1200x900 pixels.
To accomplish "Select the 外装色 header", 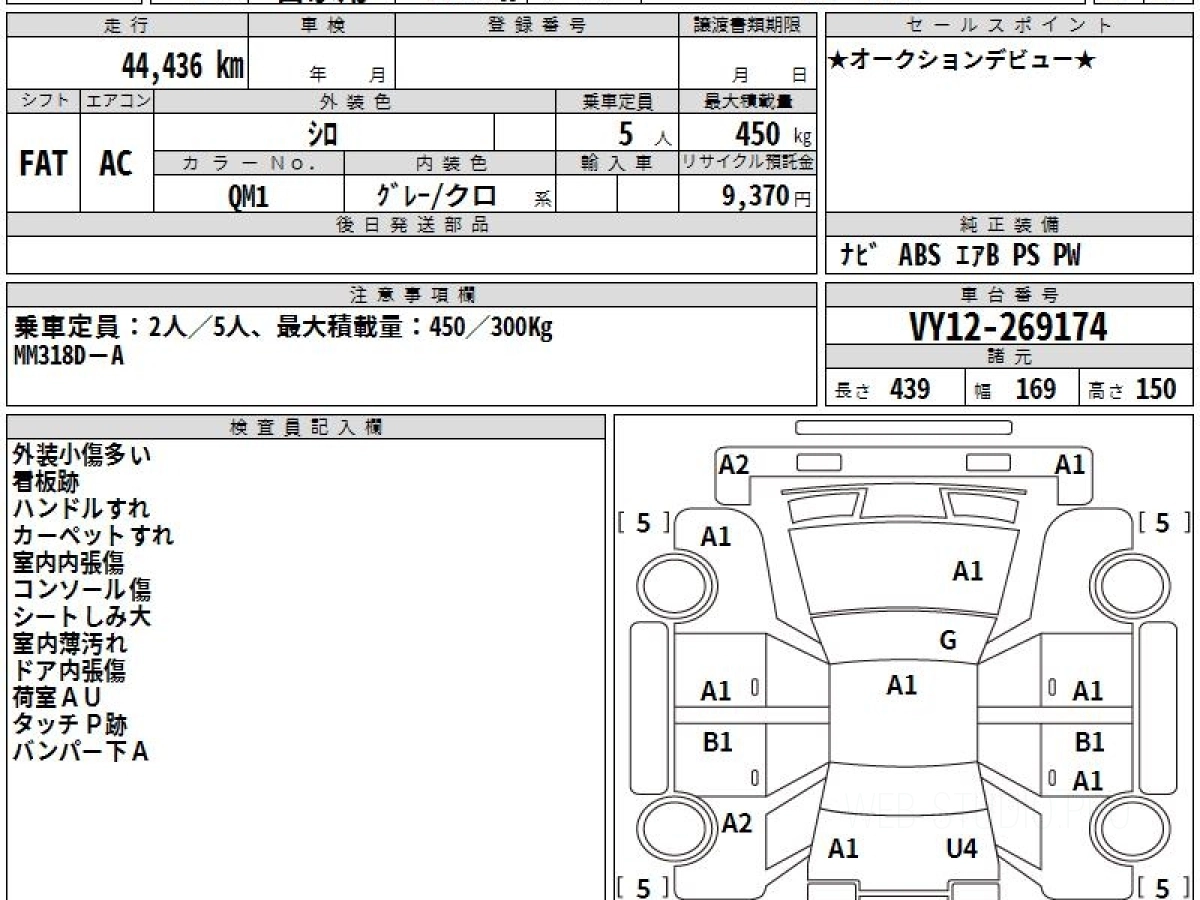I will coord(355,101).
